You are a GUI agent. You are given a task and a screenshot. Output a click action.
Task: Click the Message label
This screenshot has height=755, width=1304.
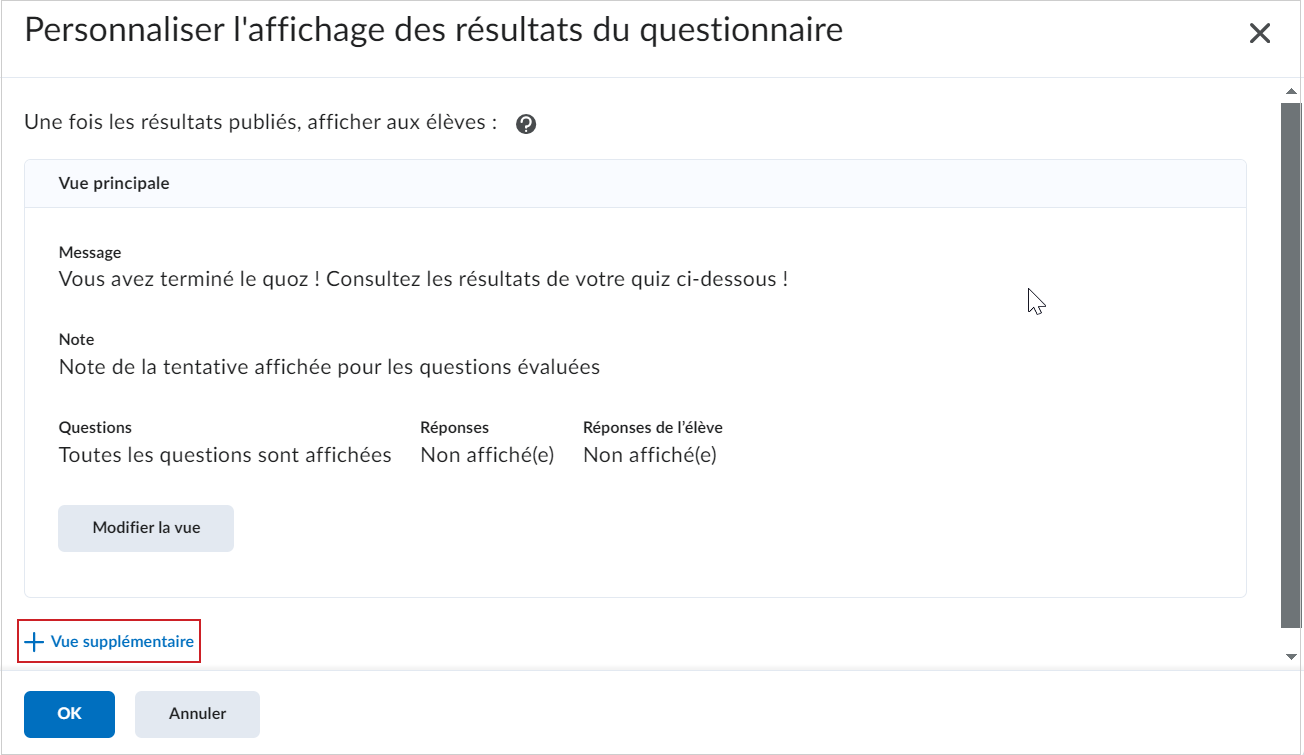[90, 253]
